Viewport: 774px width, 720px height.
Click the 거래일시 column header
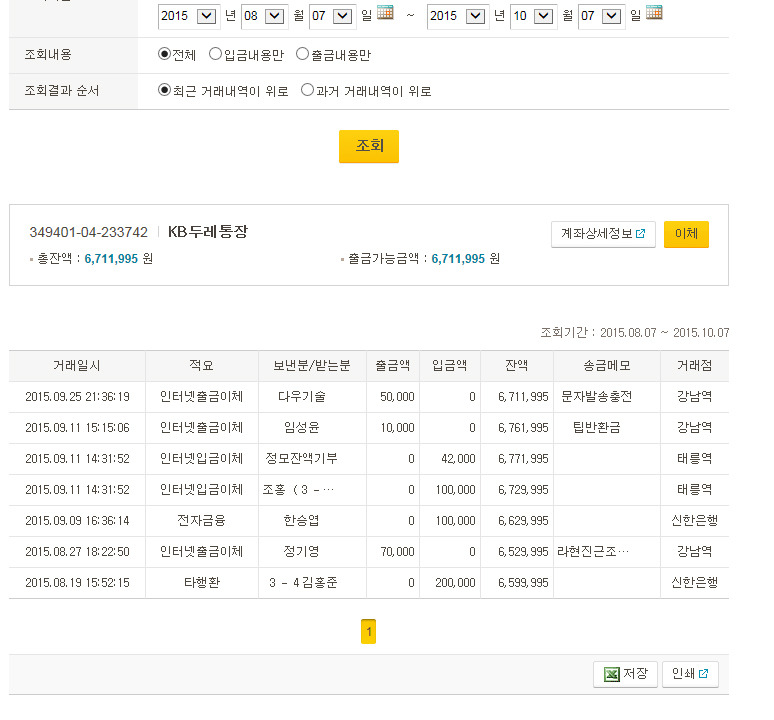coord(77,366)
